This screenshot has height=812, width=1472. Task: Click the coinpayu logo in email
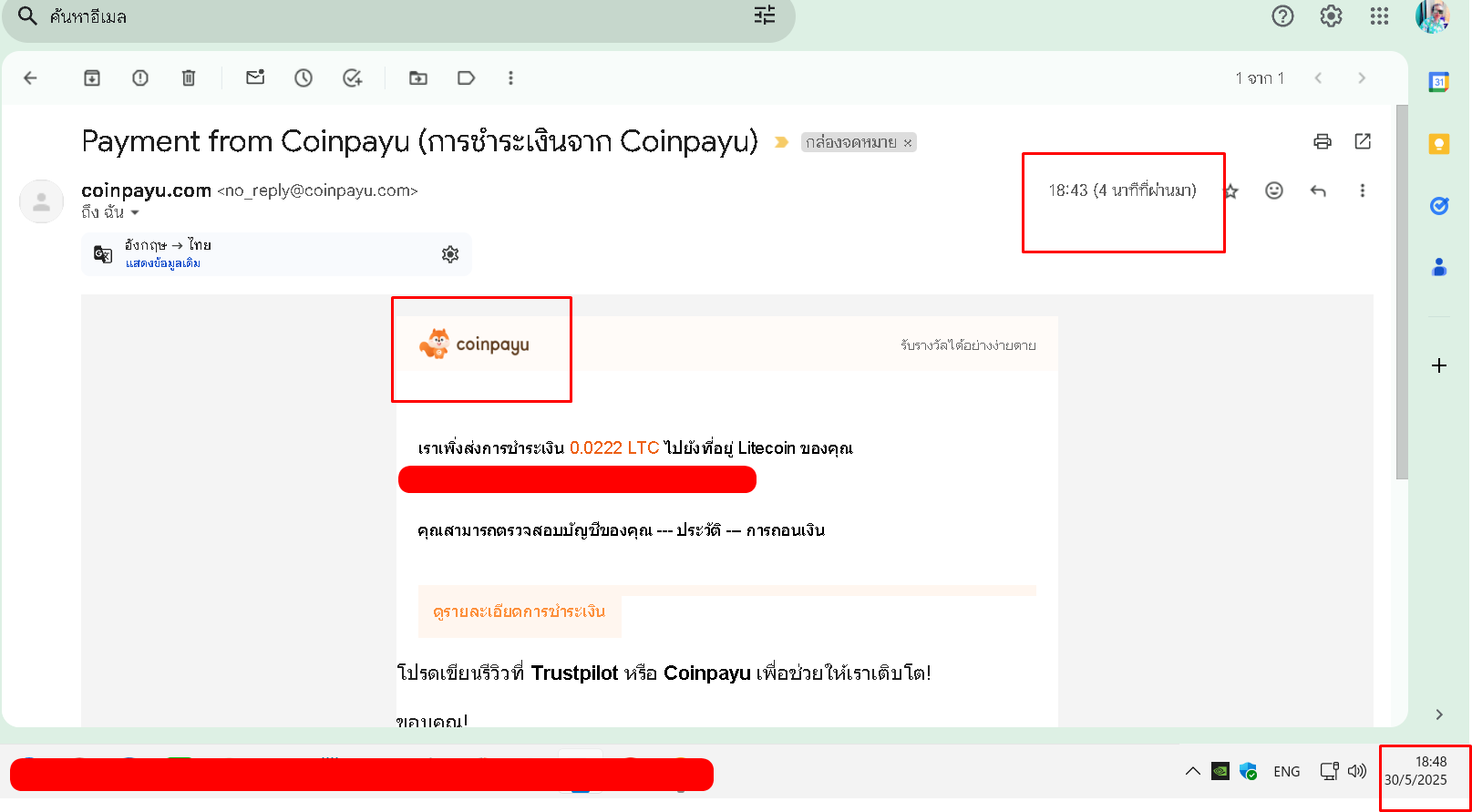click(x=474, y=344)
